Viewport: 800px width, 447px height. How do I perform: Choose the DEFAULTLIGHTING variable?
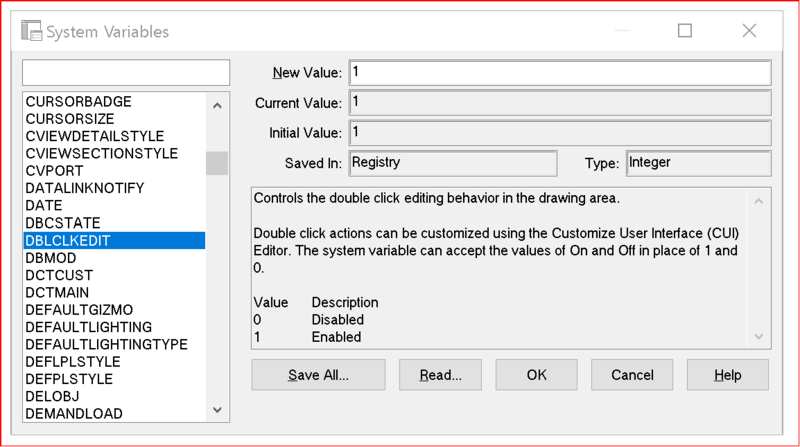[x=89, y=327]
